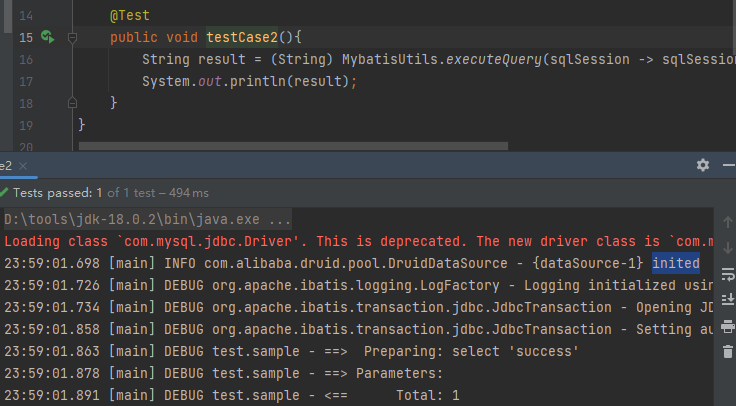This screenshot has height=406, width=736.
Task: Open the Run panel settings gear
Action: [x=703, y=165]
